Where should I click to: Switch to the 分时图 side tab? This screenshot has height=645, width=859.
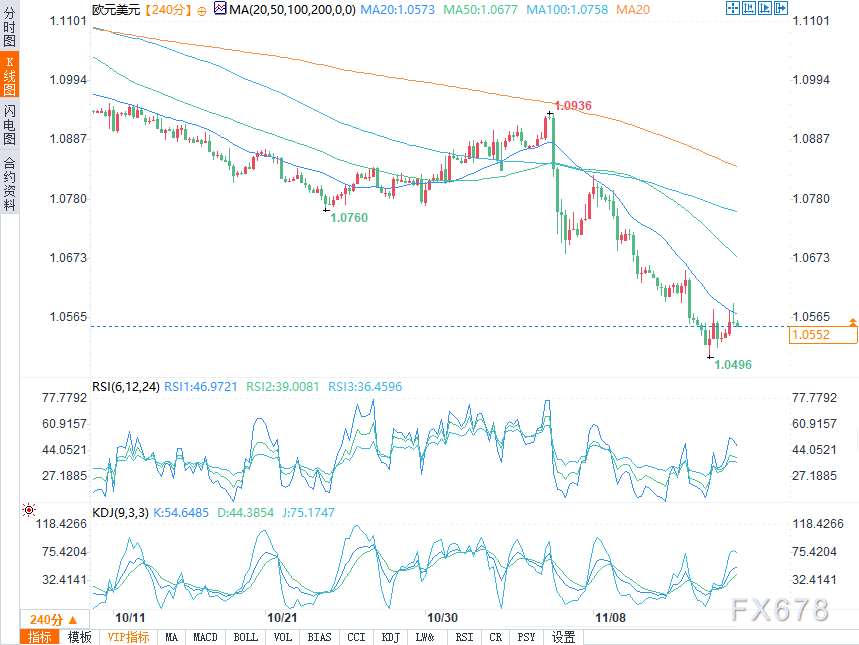tap(9, 26)
